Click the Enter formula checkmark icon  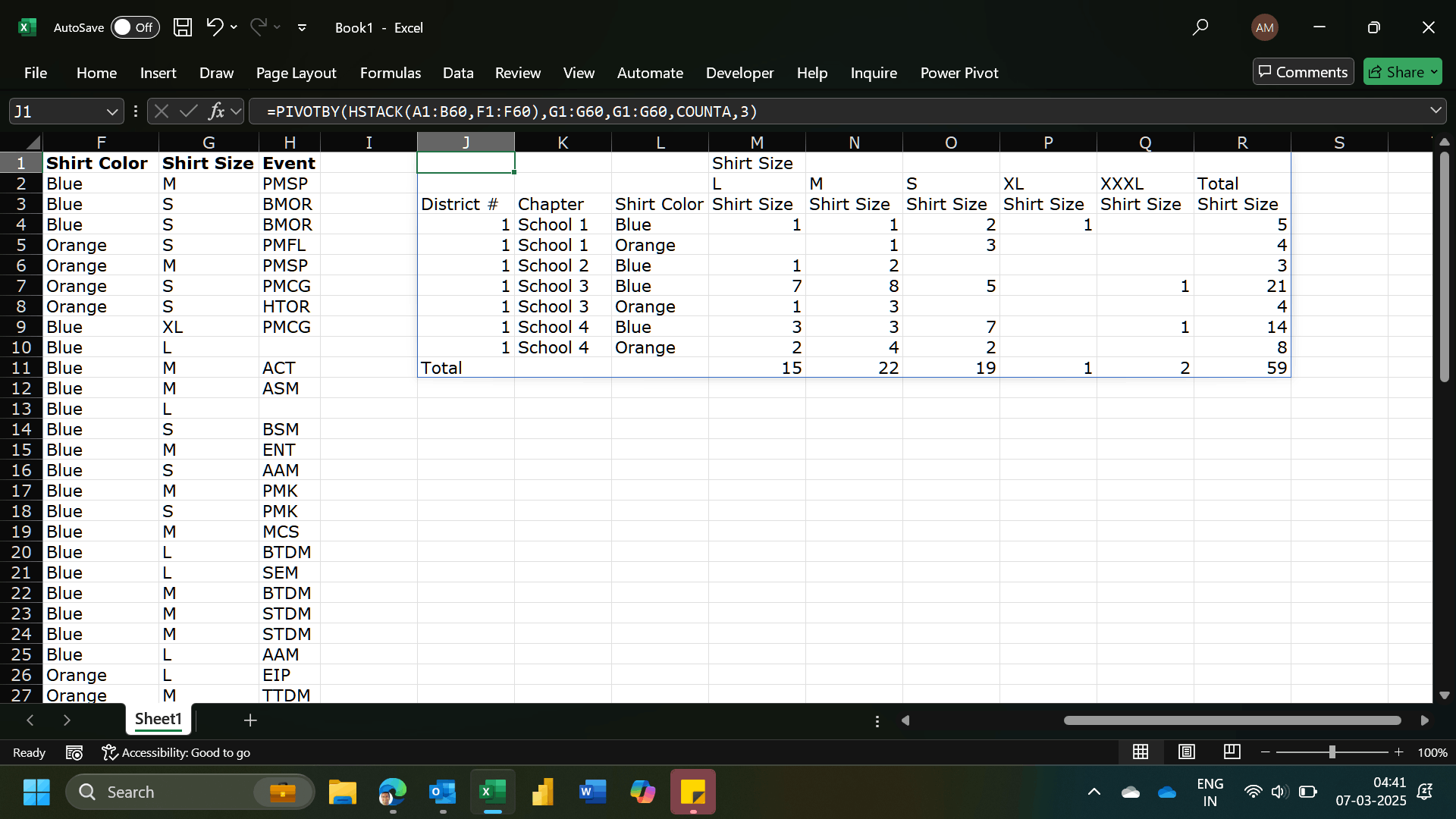(188, 111)
